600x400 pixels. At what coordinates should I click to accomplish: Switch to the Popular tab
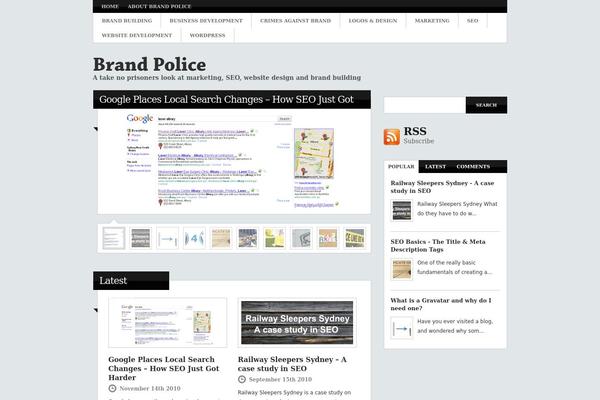(x=401, y=167)
